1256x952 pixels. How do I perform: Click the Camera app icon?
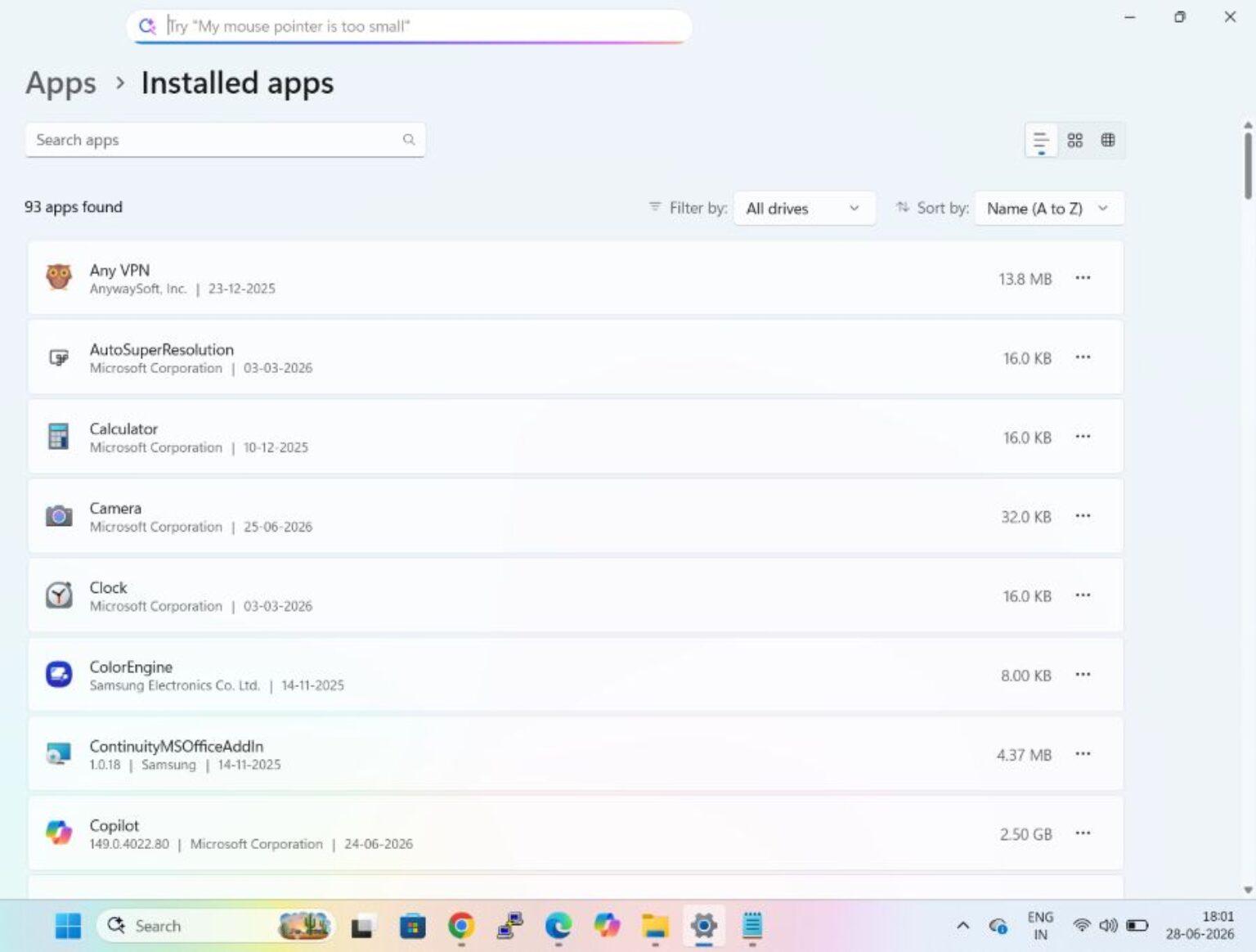point(59,516)
